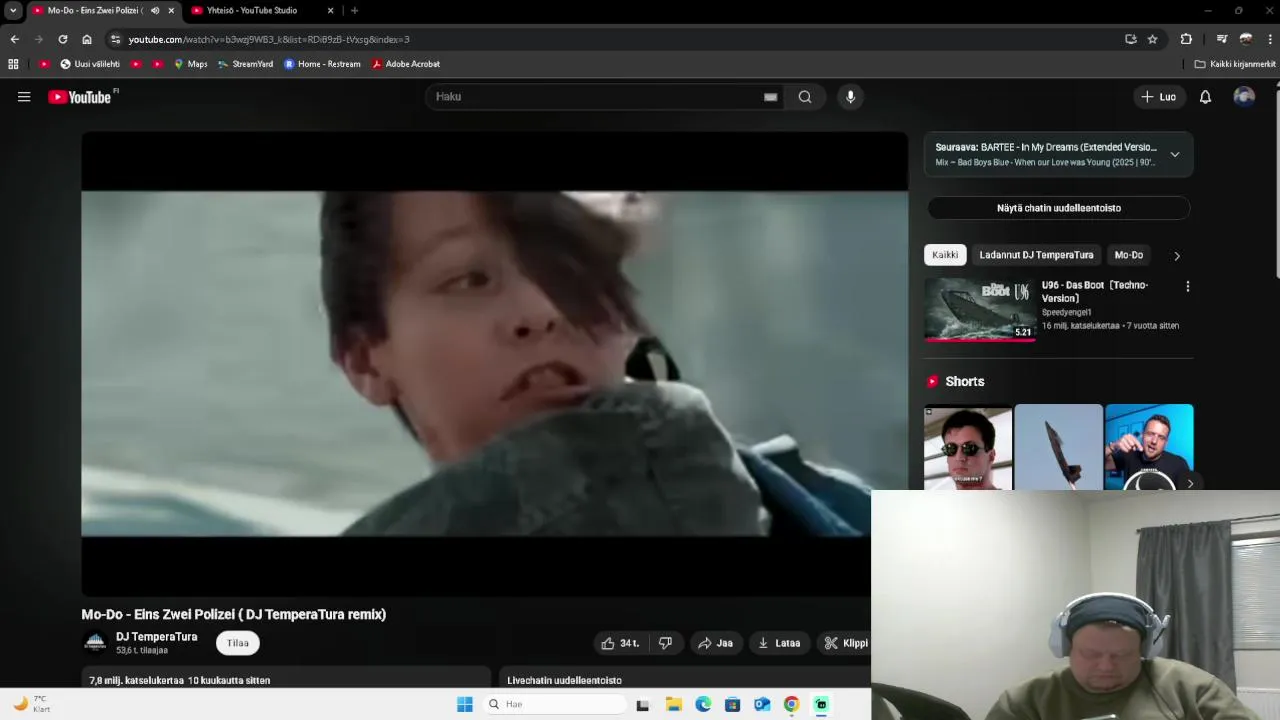Install app icon in address bar
The image size is (1280, 720).
1131,39
